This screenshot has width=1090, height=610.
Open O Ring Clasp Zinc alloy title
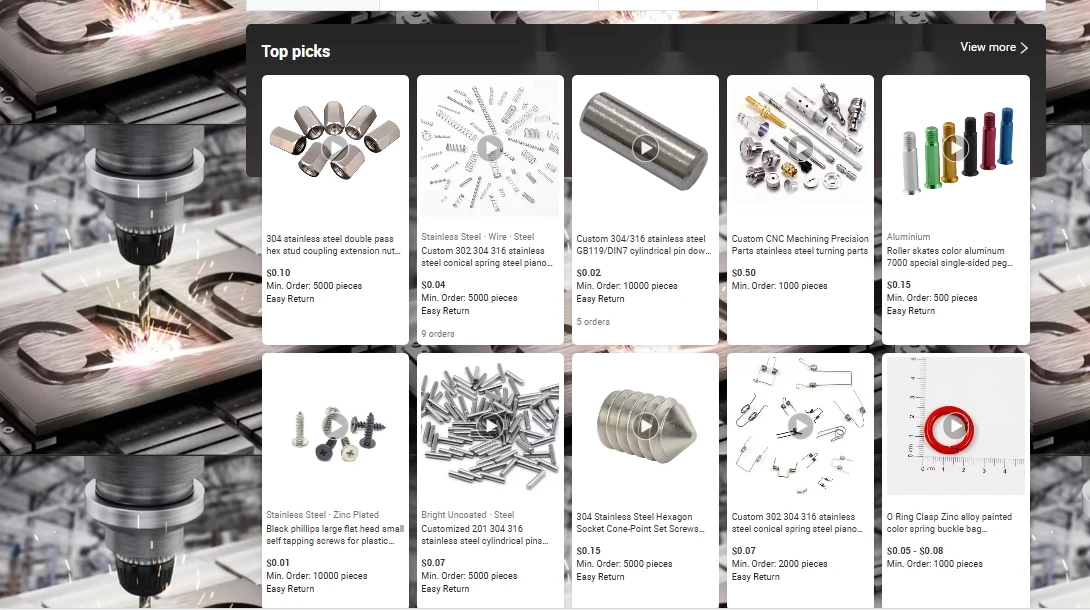949,522
